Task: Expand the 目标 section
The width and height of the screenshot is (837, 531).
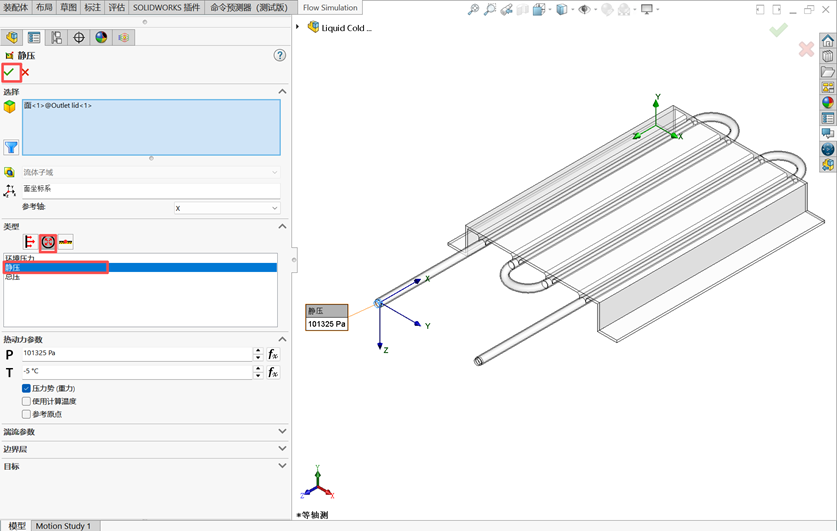Action: (282, 466)
